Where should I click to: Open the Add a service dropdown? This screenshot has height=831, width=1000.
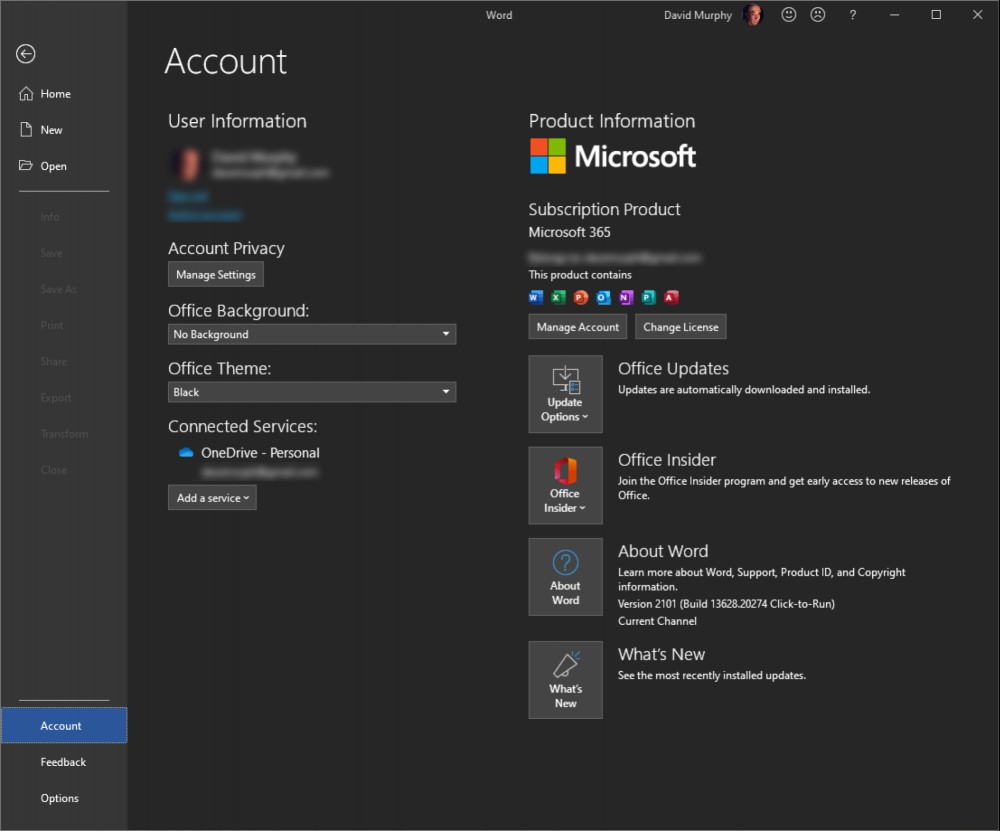pos(212,498)
